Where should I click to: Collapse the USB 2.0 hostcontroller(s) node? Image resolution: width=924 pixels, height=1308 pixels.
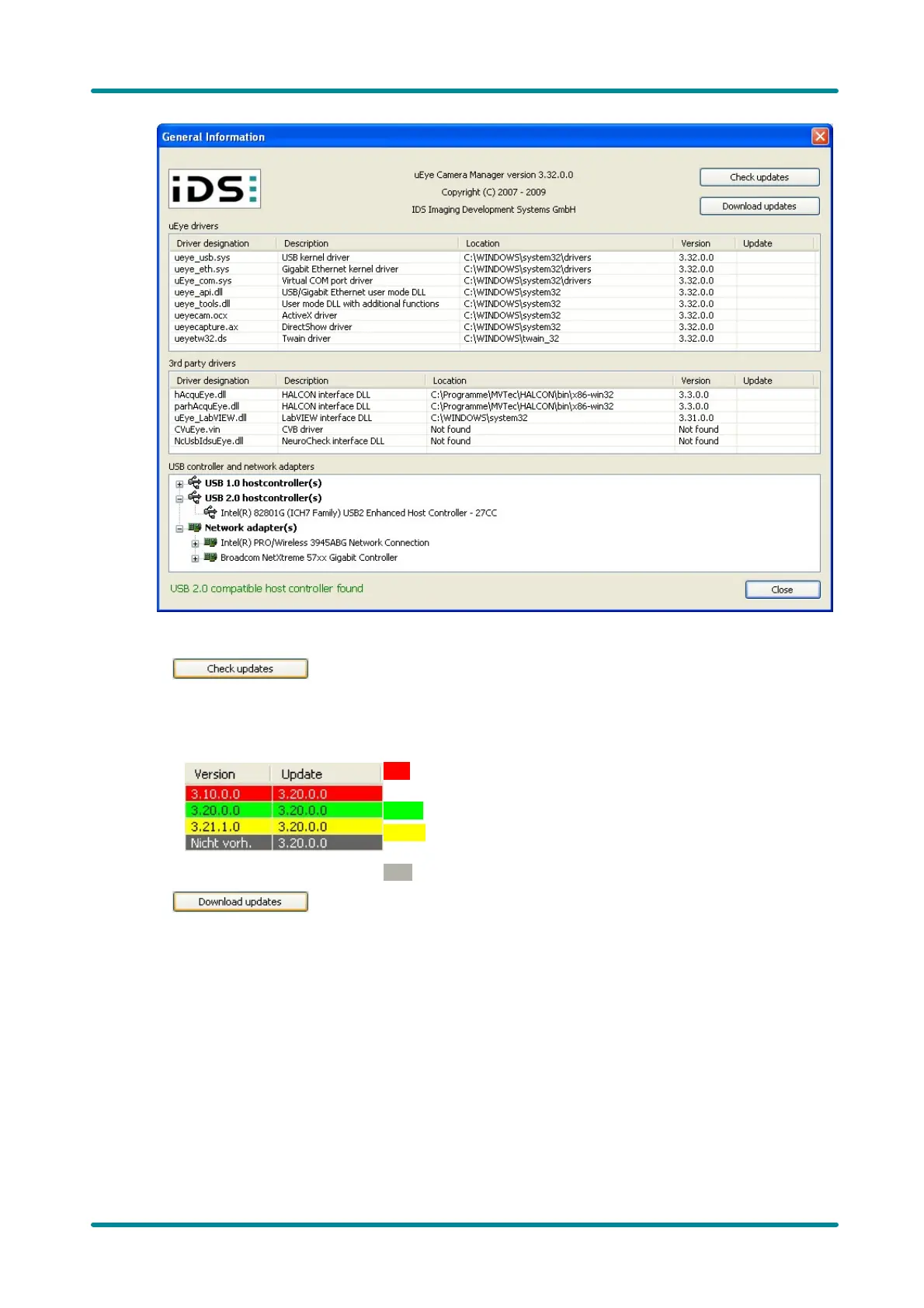coord(179,499)
